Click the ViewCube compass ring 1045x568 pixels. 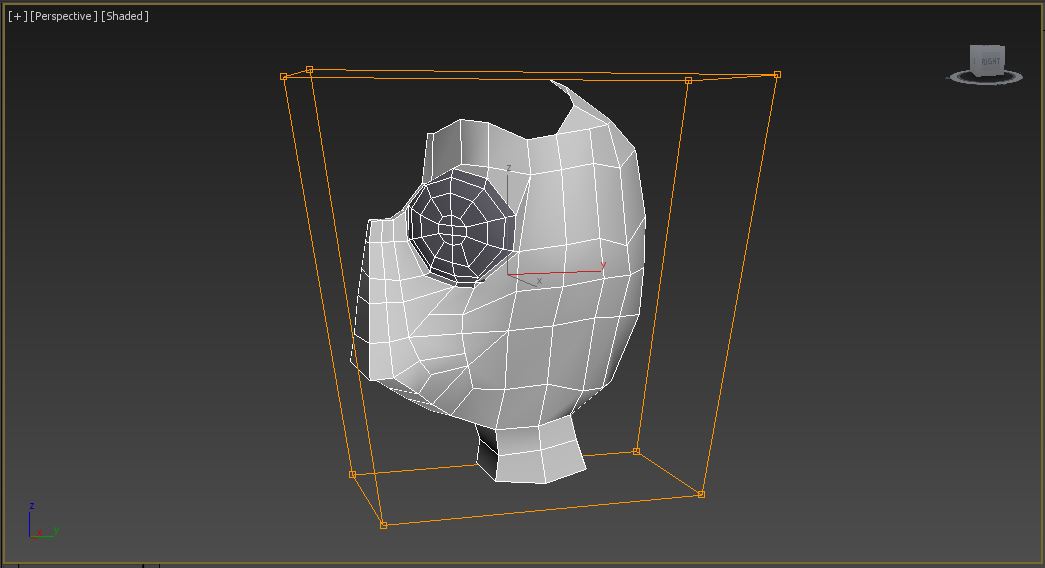pos(986,79)
